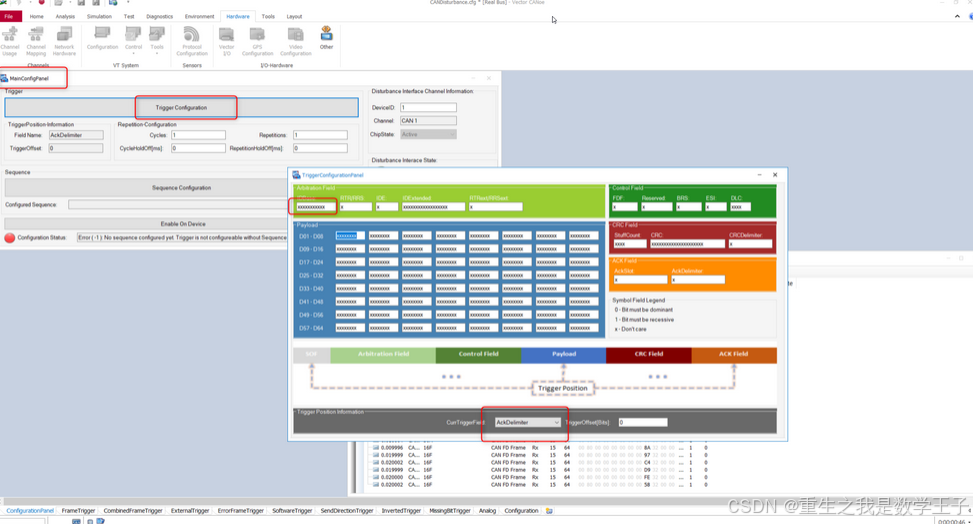973x524 pixels.
Task: Click the TriggerOffset[Bits] input field
Action: (643, 422)
